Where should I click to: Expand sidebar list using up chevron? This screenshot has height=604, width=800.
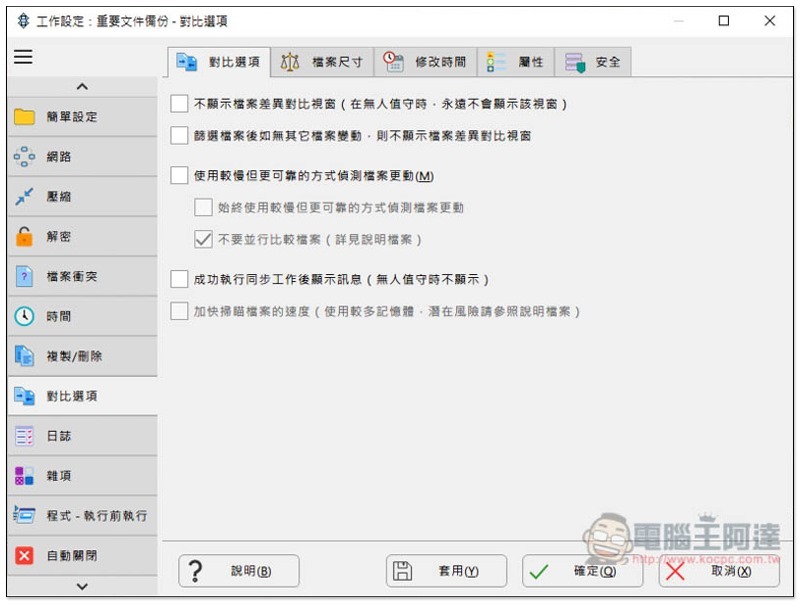click(82, 87)
